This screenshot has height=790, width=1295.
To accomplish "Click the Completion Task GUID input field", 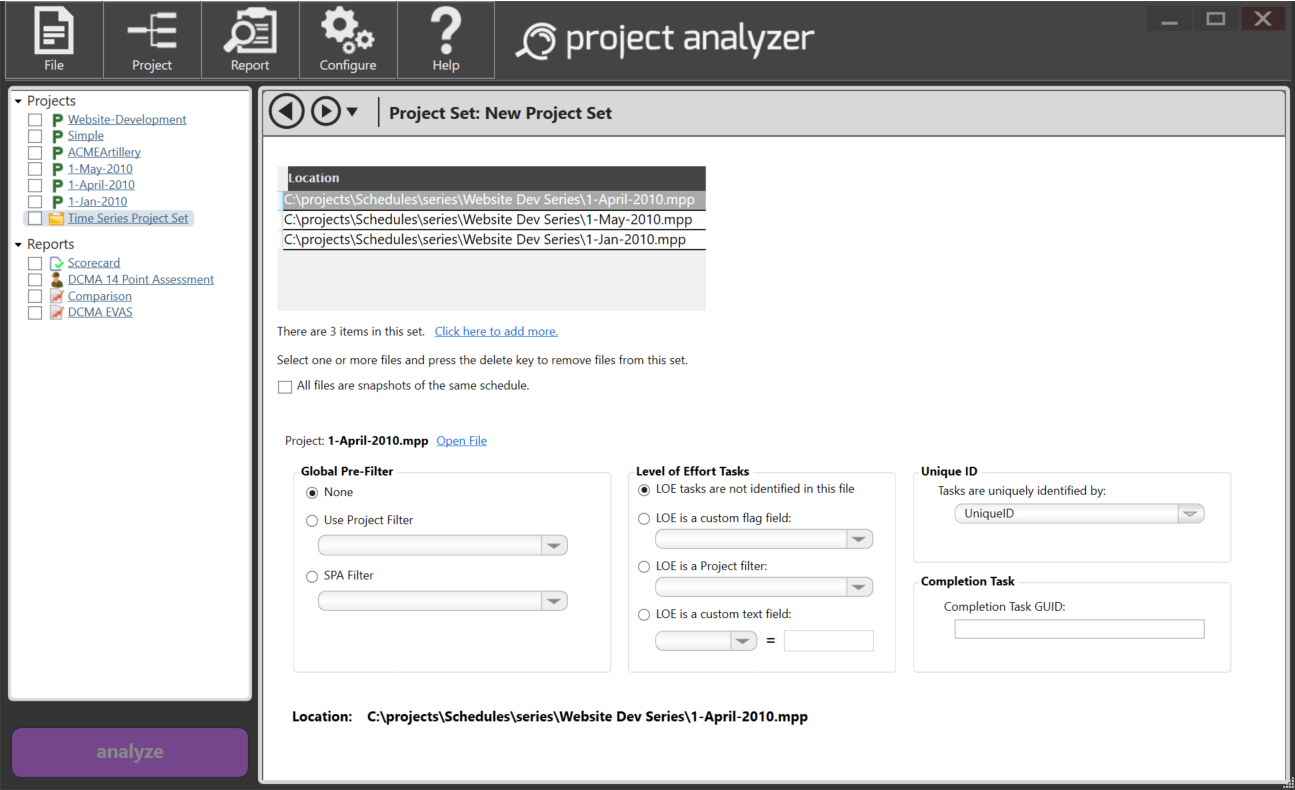I will [1079, 629].
